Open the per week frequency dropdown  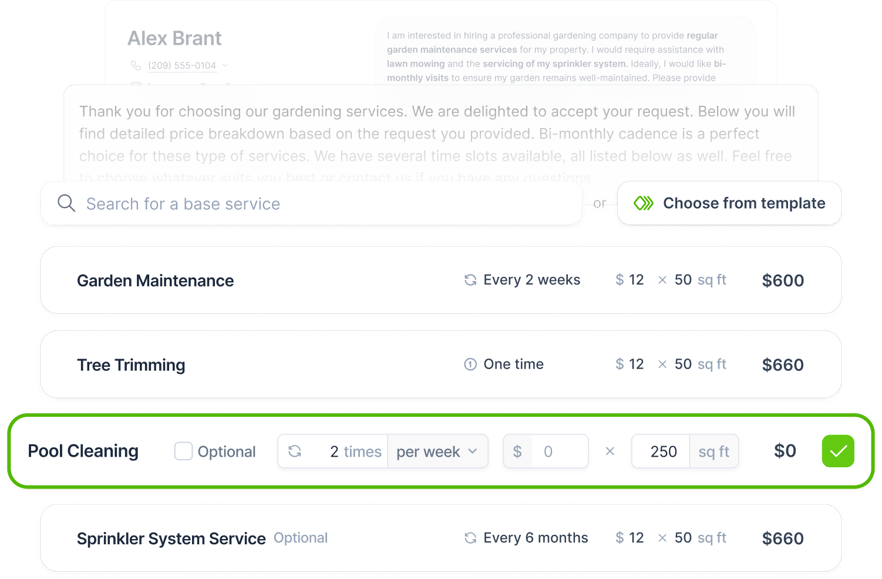[x=438, y=451]
